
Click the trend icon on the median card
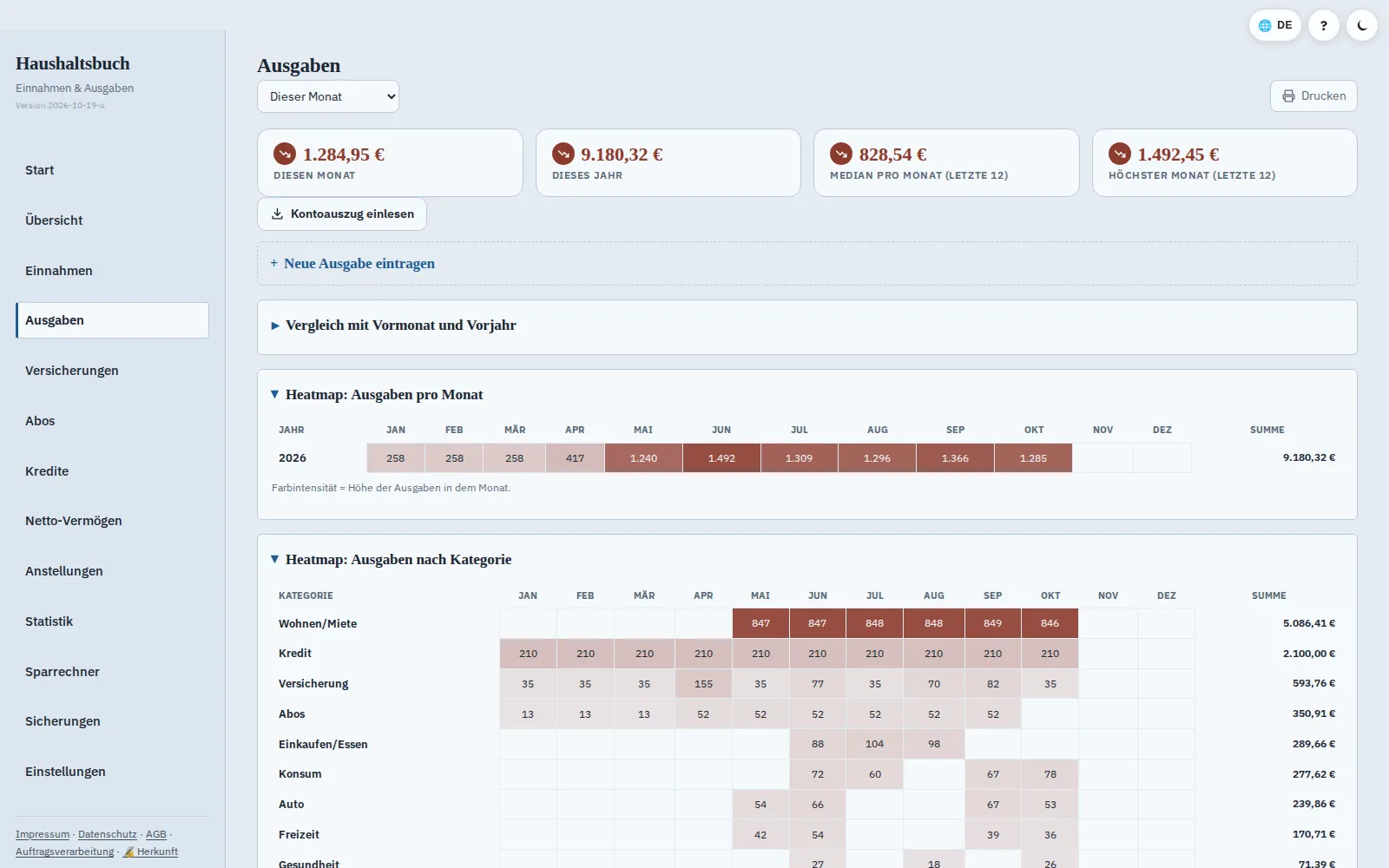coord(841,154)
